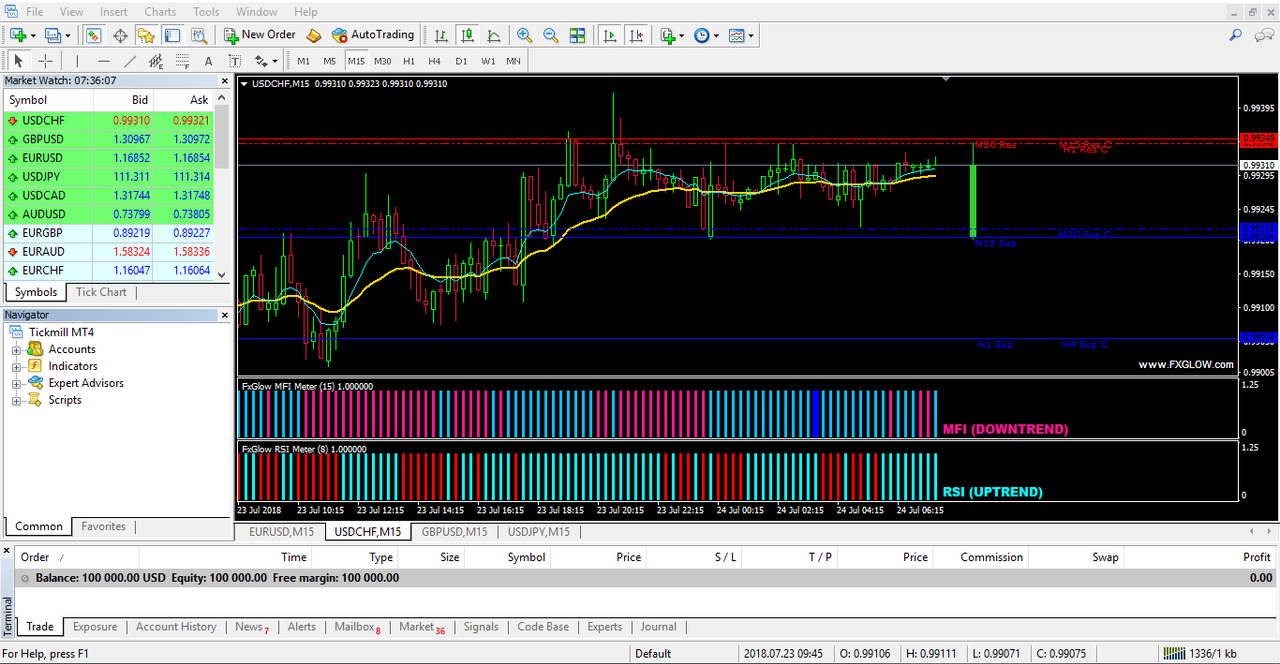The width and height of the screenshot is (1280, 664).
Task: Open the Templates dropdown arrow
Action: point(752,35)
